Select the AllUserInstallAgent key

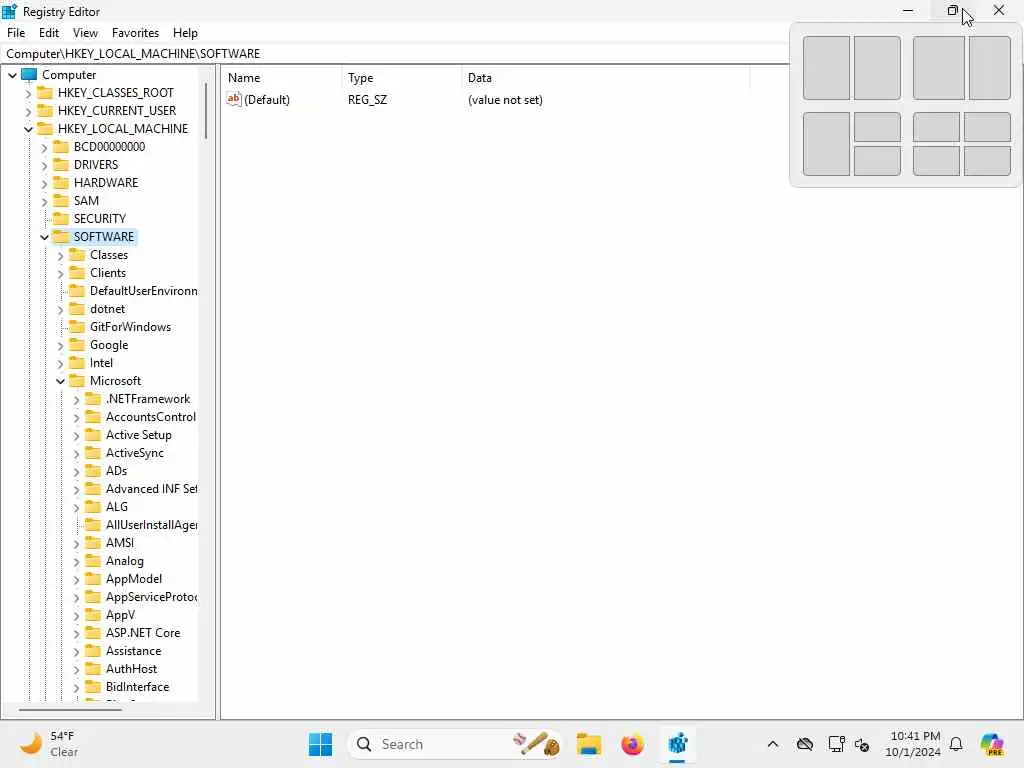pos(152,524)
